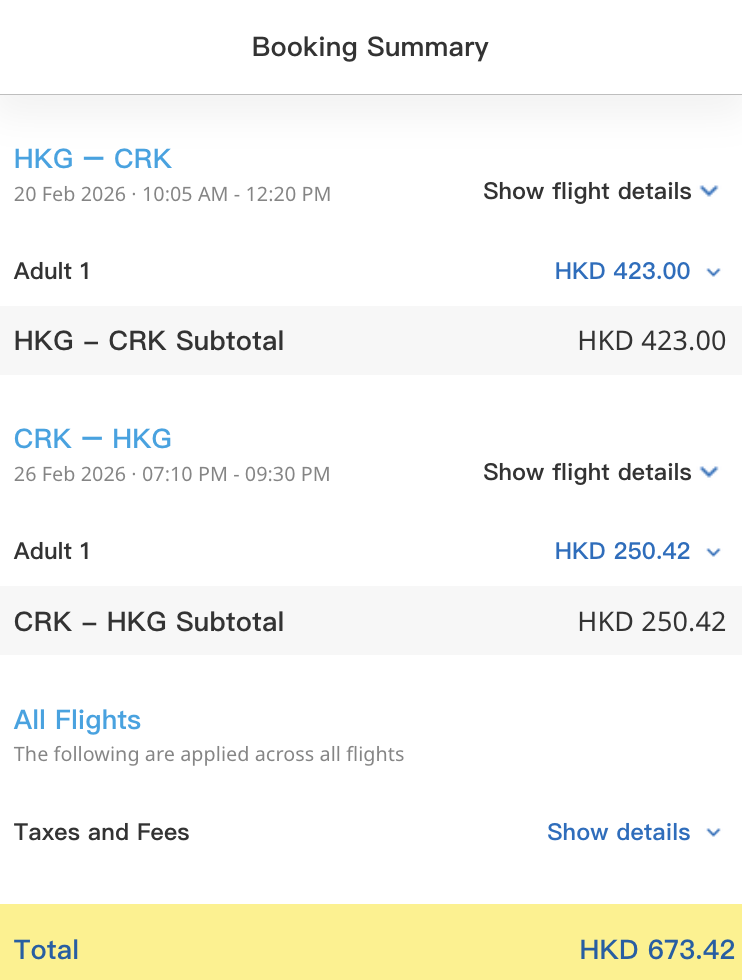Click Show flight details for HKG–CRK flight
This screenshot has height=980, width=742.
pos(587,191)
